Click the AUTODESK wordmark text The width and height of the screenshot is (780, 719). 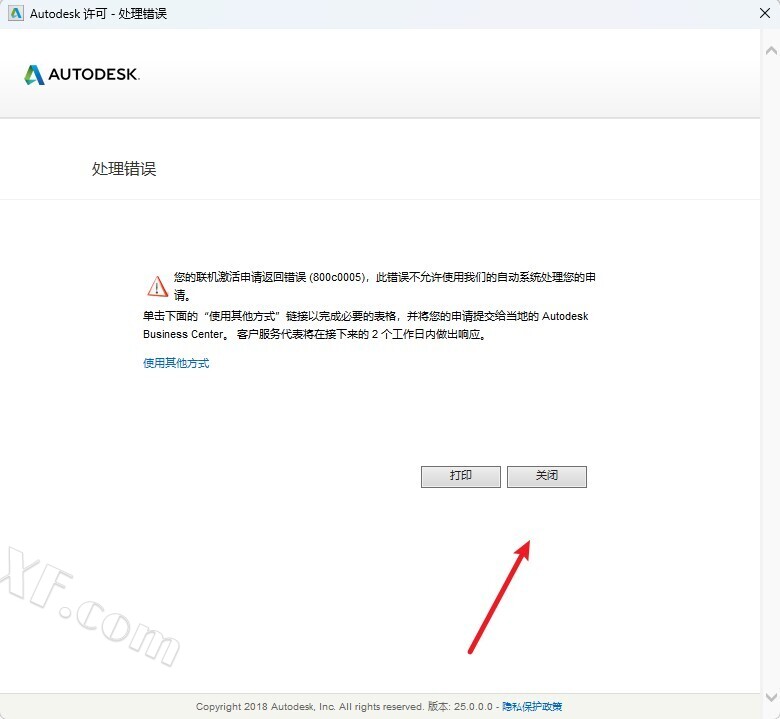click(94, 75)
